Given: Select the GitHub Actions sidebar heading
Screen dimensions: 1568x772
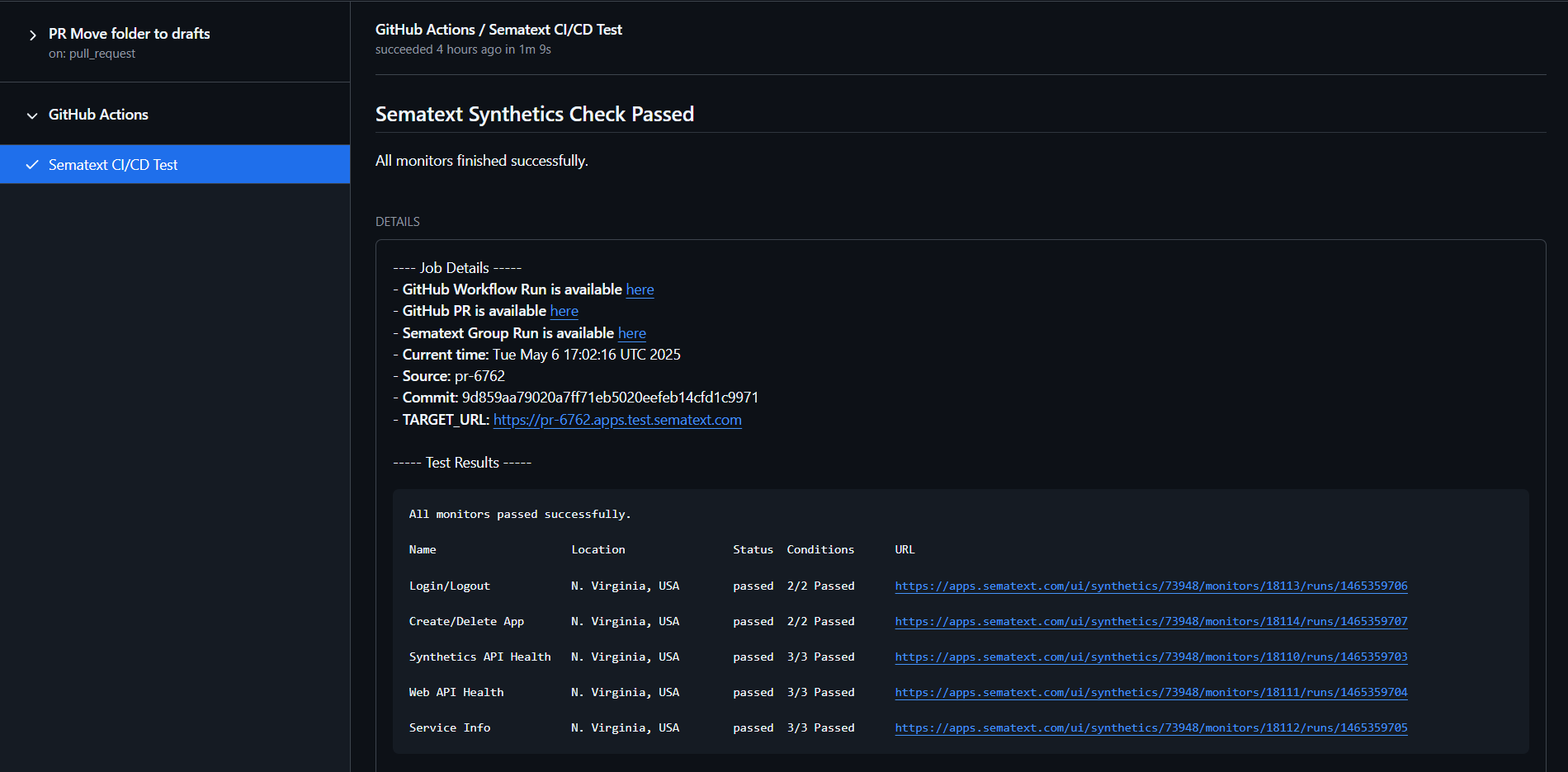Looking at the screenshot, I should 98,115.
